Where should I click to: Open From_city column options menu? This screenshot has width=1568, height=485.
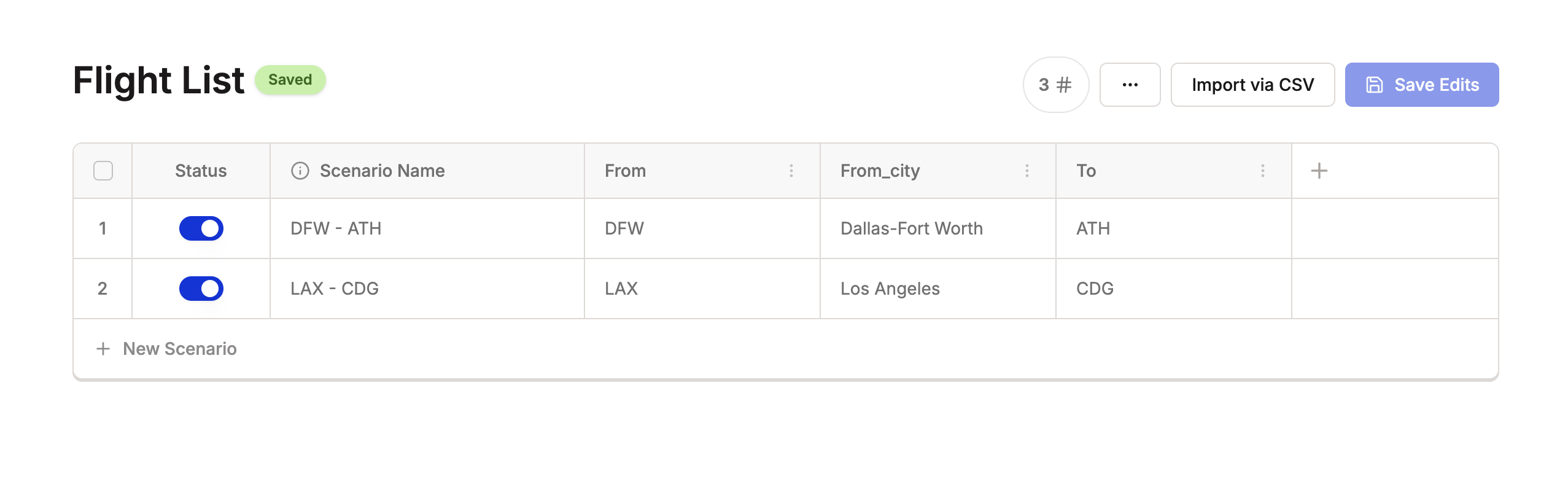1027,171
